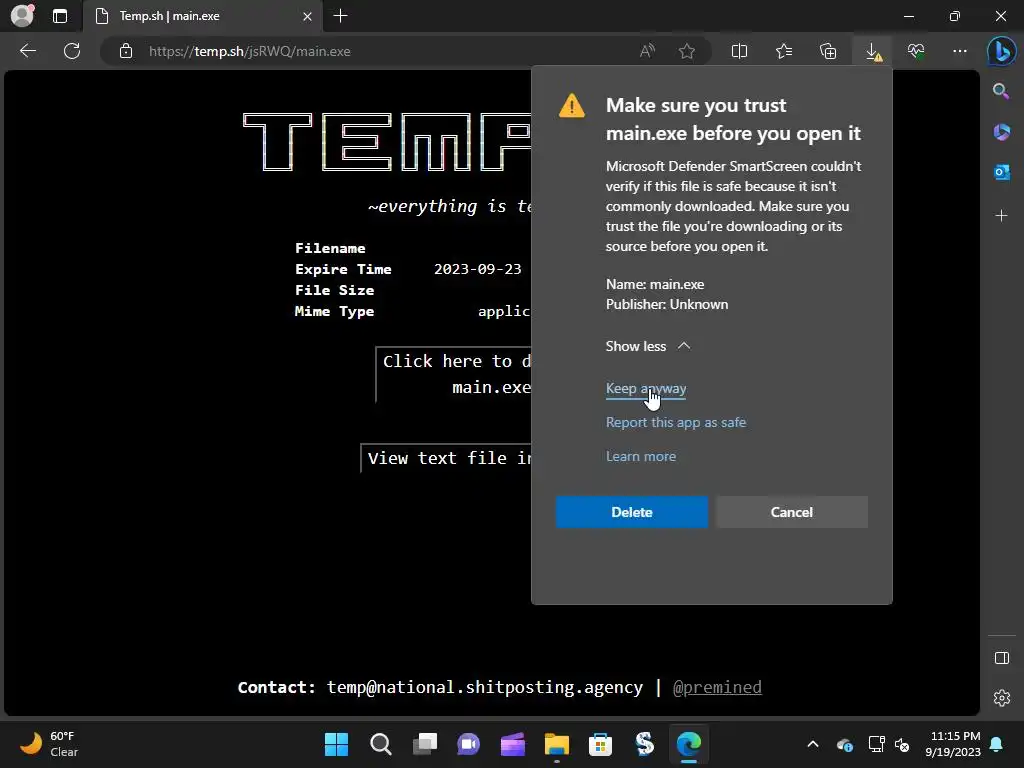
Task: Open Settings and more ellipsis menu
Action: 959,51
